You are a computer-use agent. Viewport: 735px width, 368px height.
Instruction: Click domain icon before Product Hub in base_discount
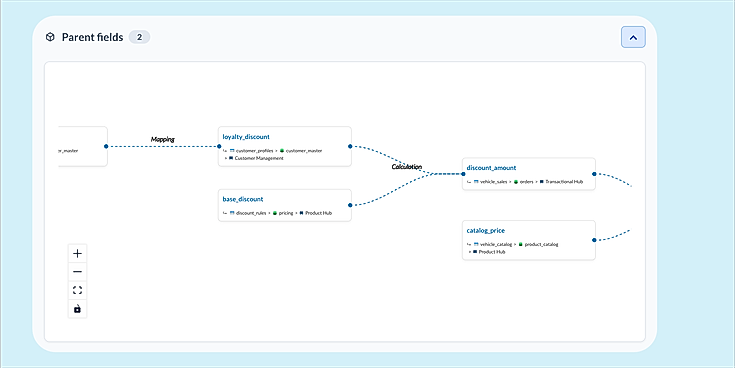pyautogui.click(x=301, y=213)
